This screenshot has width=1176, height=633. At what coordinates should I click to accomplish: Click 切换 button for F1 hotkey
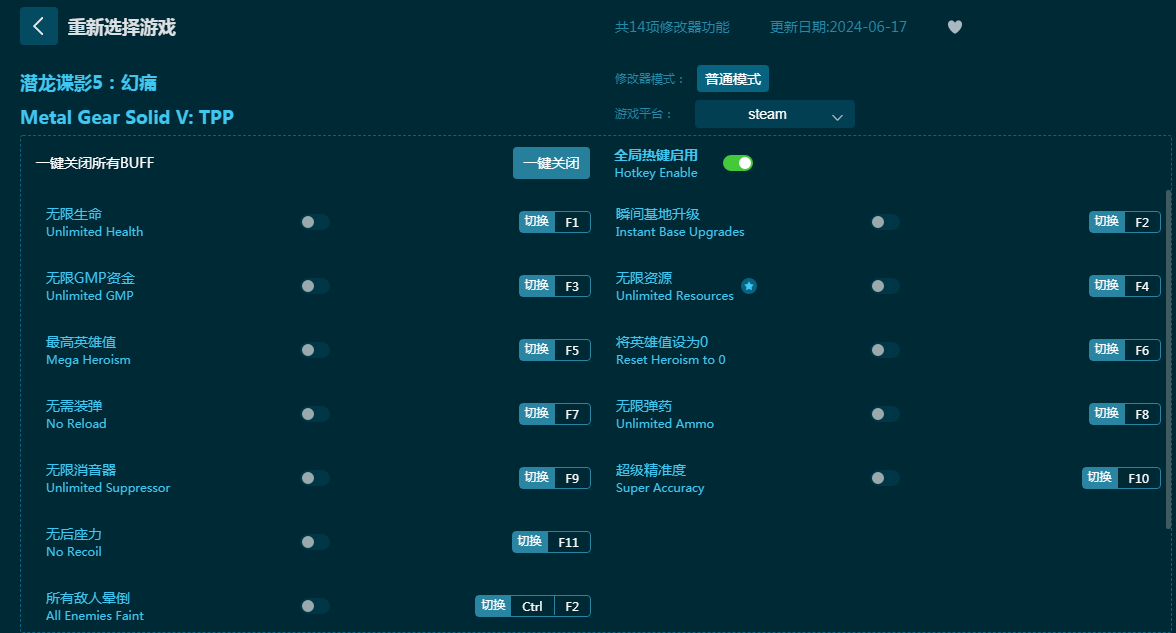pos(536,222)
